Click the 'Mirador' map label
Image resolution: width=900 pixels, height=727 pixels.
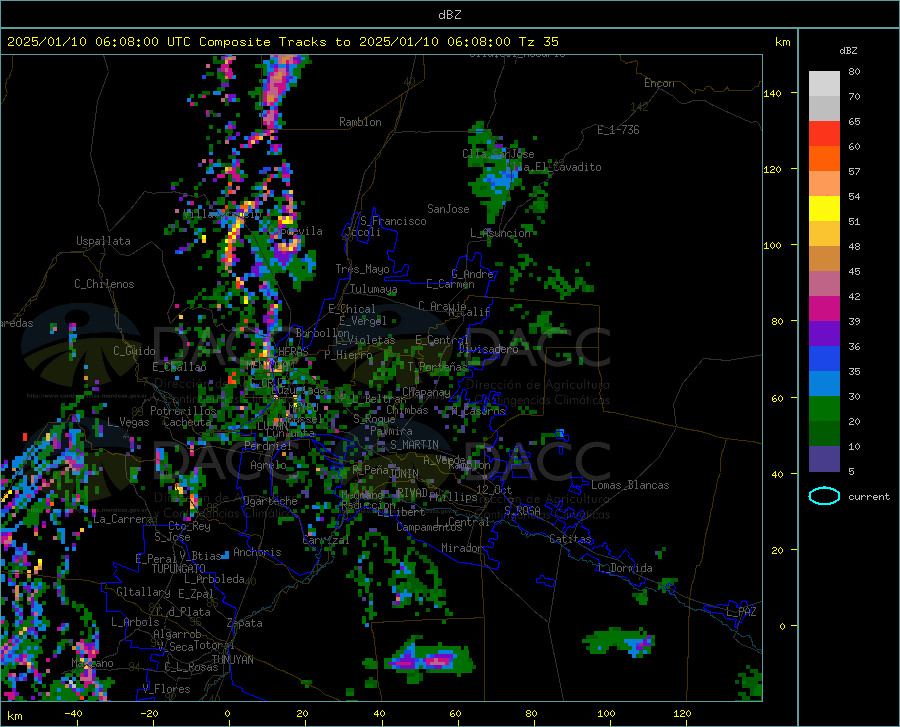461,549
